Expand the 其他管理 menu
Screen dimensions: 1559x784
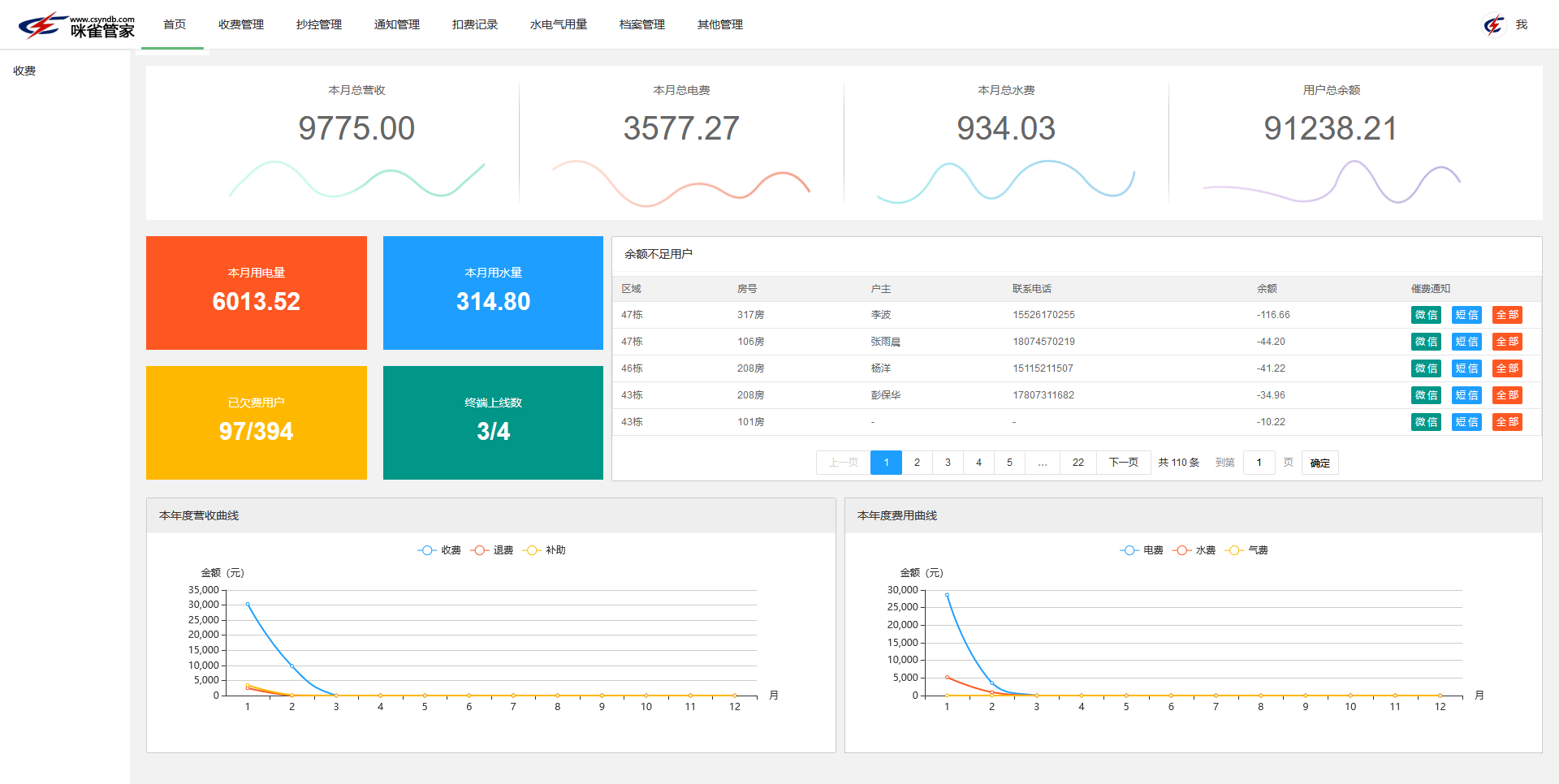(719, 24)
